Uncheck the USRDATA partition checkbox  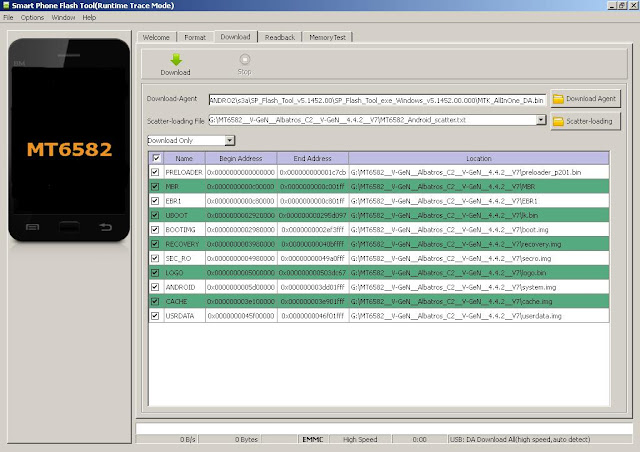coord(155,316)
